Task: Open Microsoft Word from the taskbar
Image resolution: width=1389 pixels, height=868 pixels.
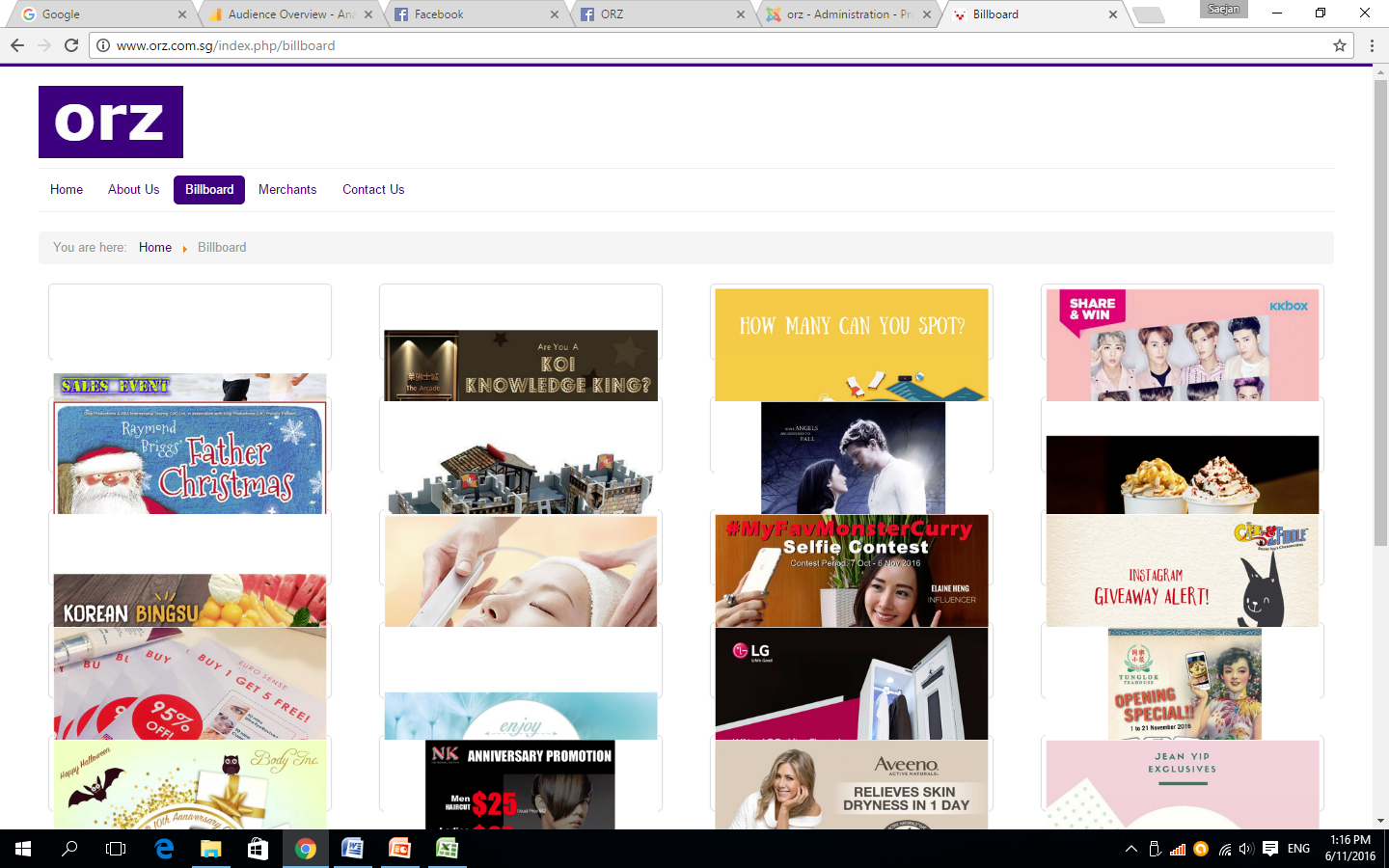Action: tap(352, 849)
